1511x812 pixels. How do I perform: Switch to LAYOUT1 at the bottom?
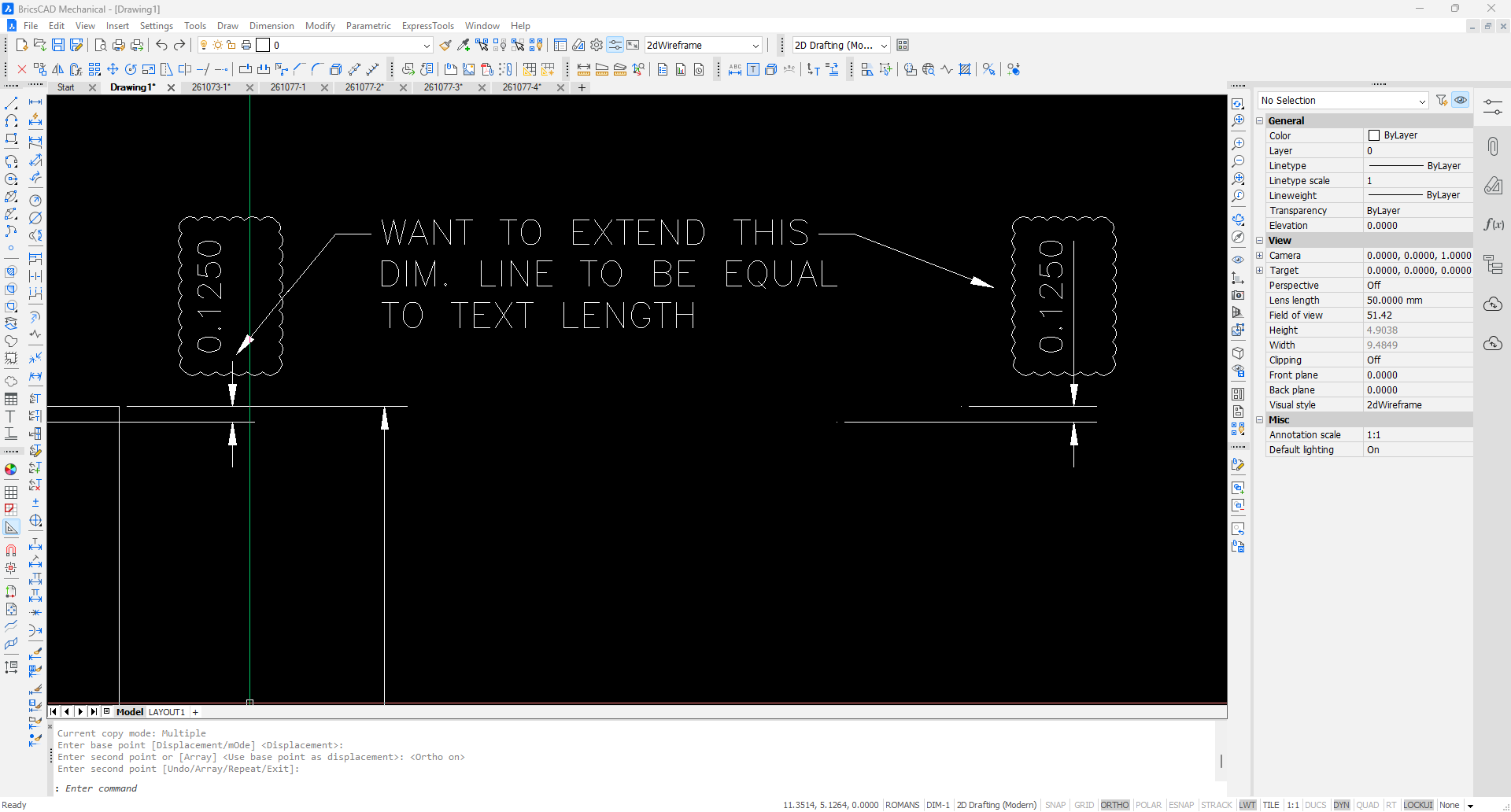point(166,712)
